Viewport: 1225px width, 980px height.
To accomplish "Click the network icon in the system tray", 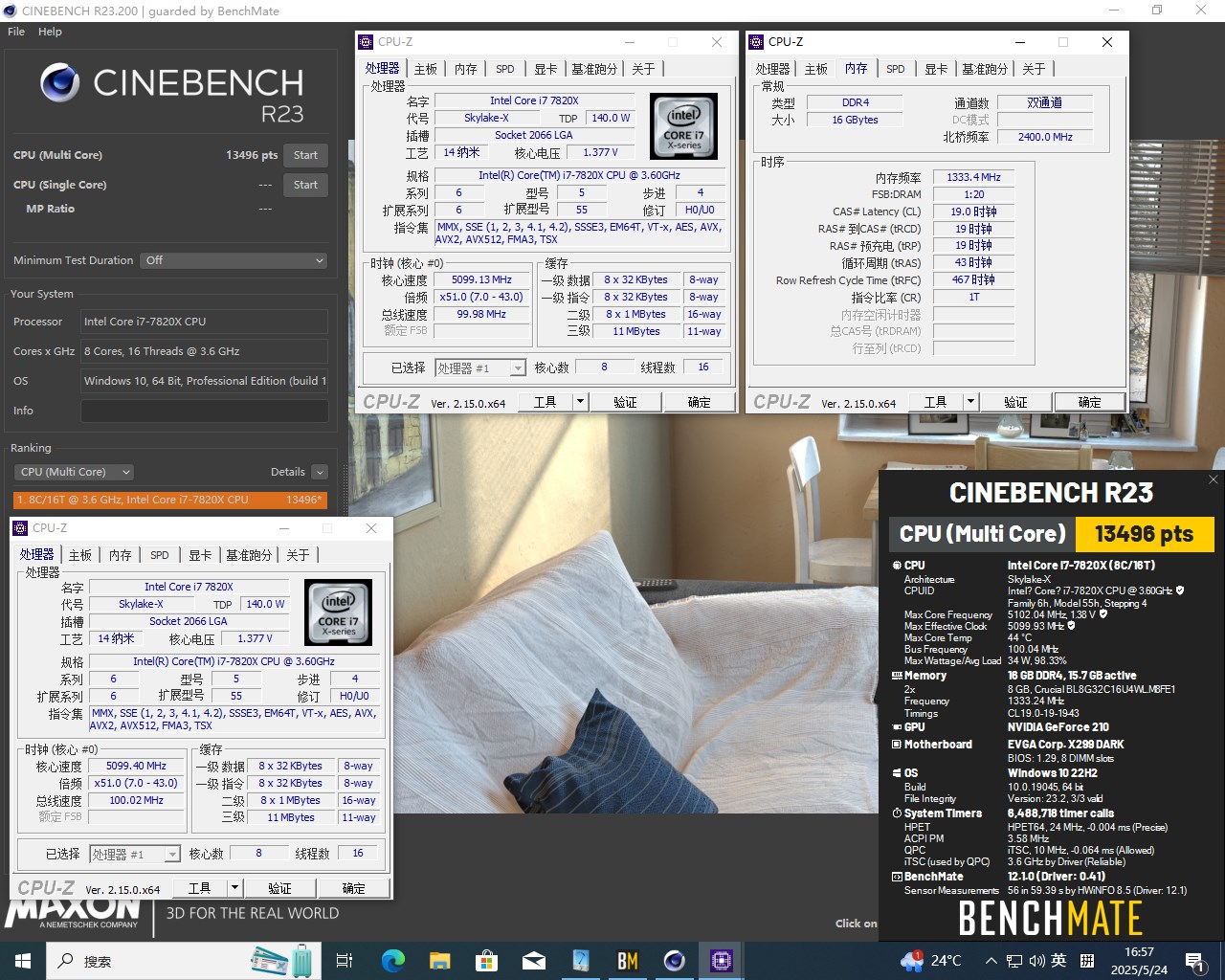I will click(1014, 961).
